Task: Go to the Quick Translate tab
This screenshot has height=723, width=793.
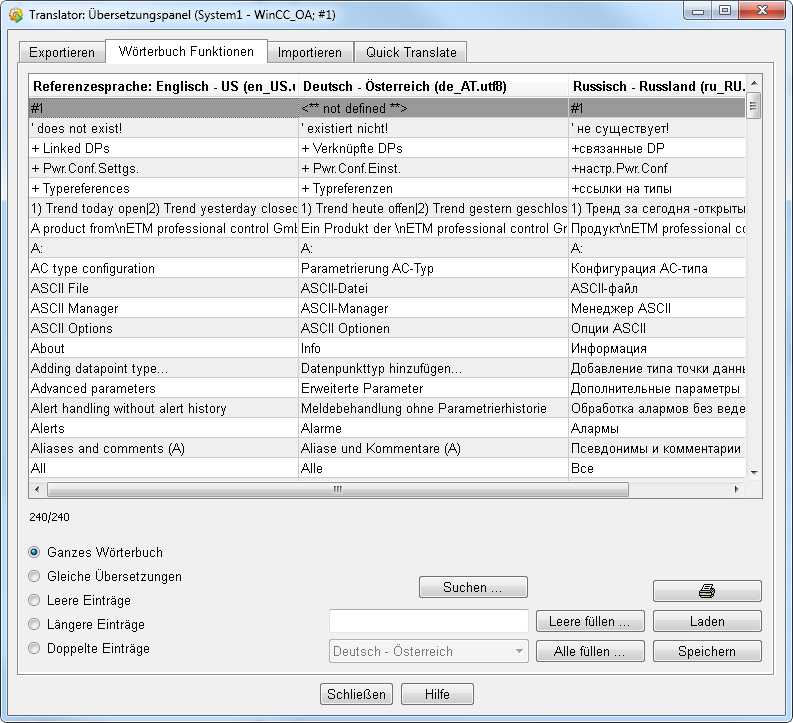Action: (411, 52)
